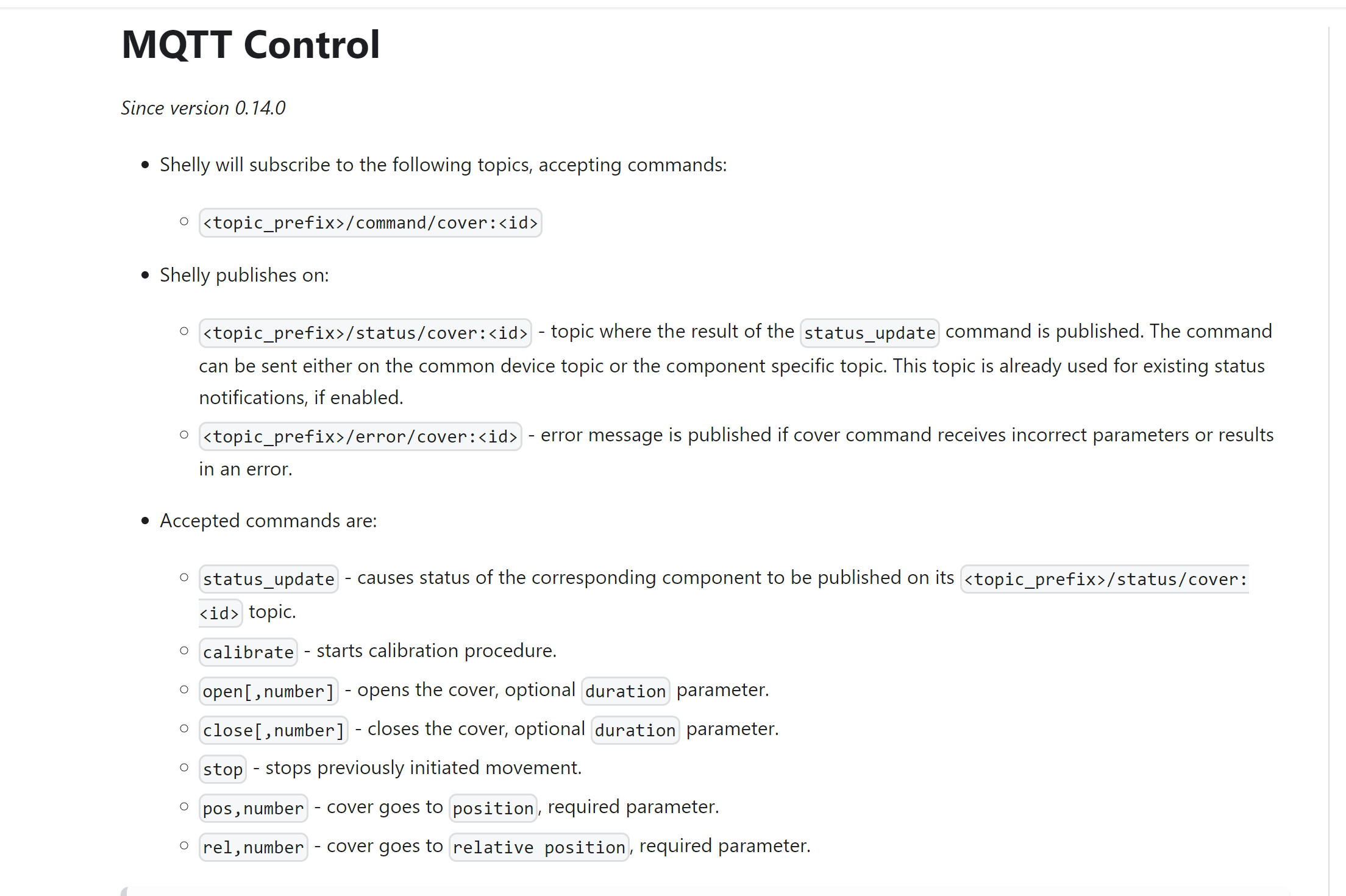
Task: Click duration parameter in the open command line
Action: pyautogui.click(x=625, y=691)
